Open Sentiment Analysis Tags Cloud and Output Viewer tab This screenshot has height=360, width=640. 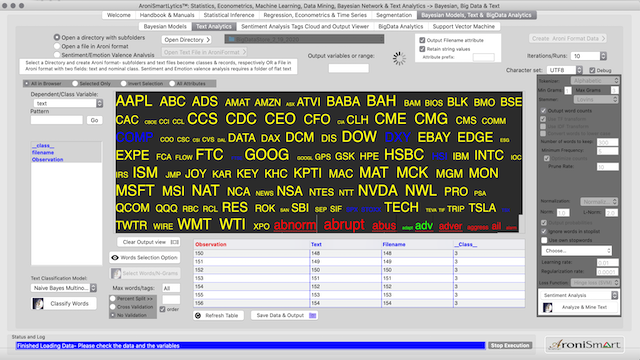coord(305,27)
